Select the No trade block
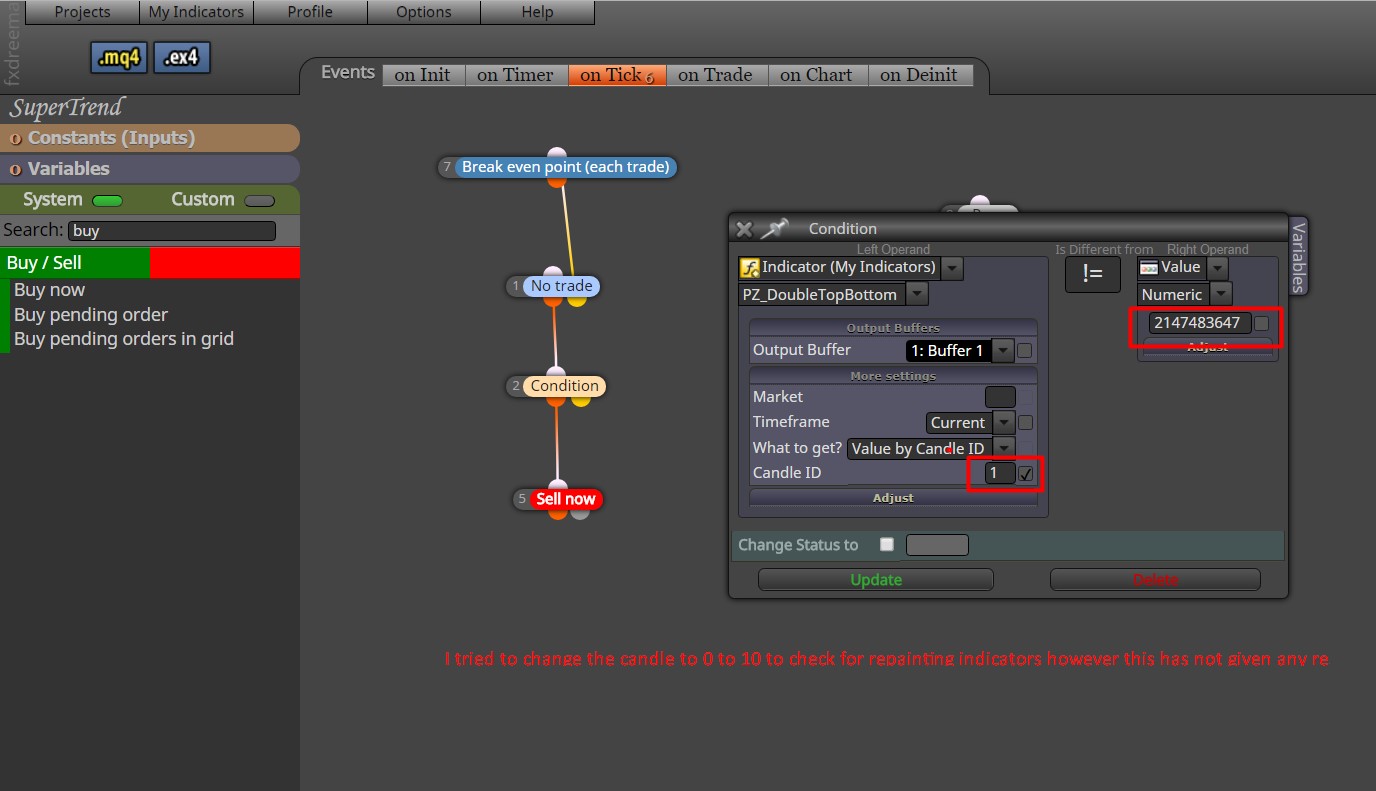The image size is (1376, 791). (x=561, y=286)
